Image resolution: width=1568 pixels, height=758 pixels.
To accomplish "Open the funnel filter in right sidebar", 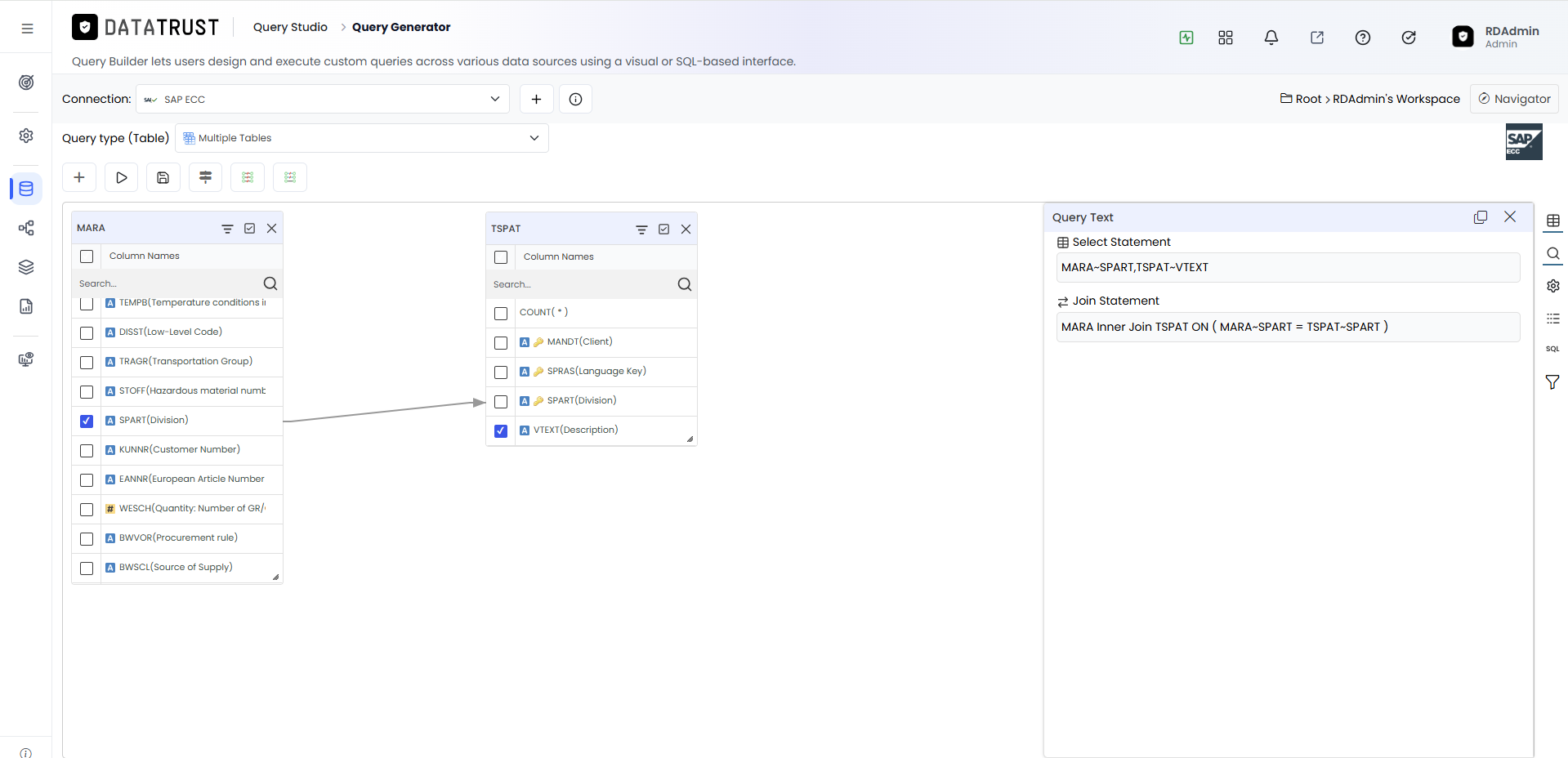I will [1553, 382].
